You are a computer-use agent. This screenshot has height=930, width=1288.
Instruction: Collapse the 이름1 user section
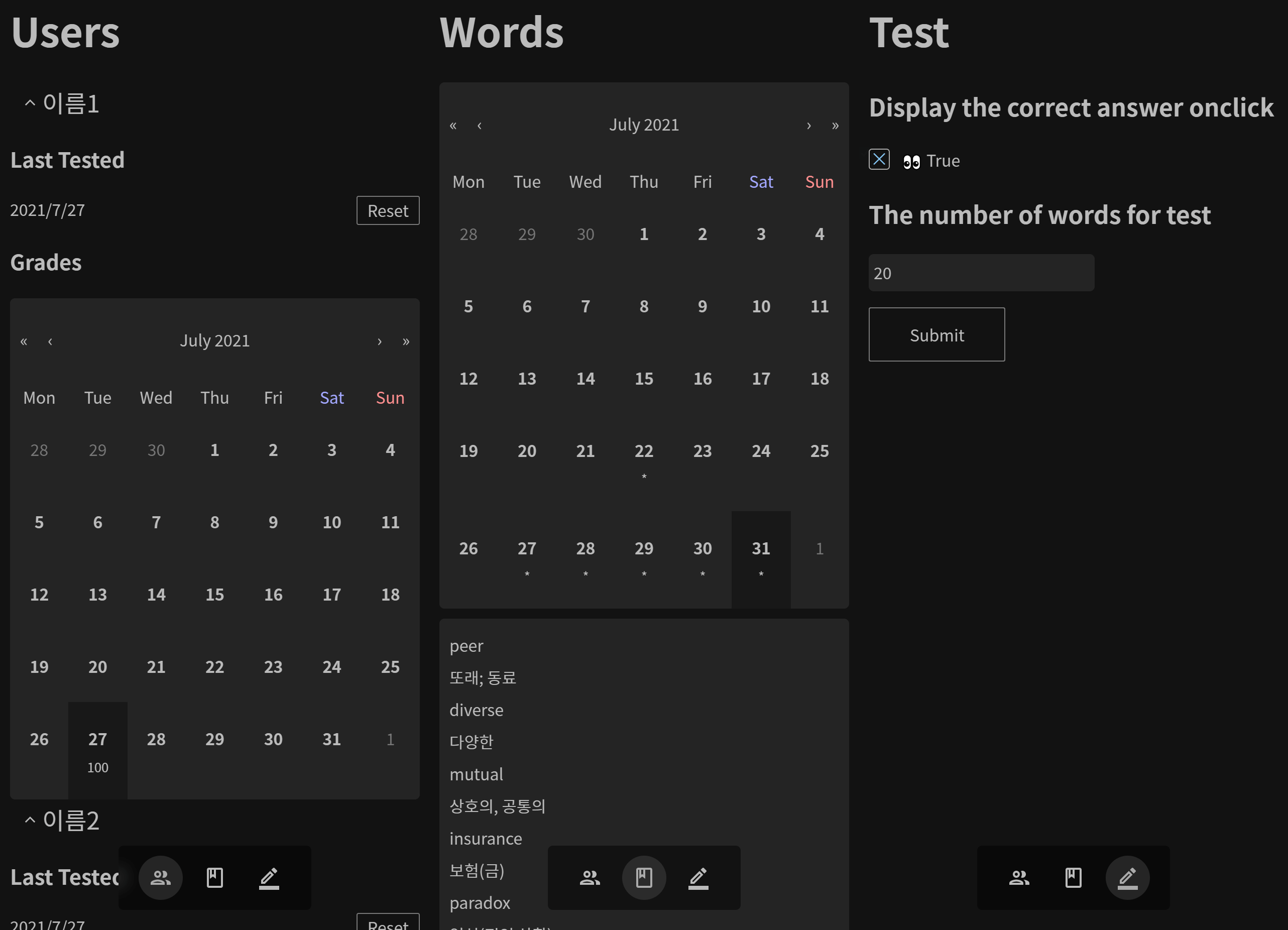28,102
